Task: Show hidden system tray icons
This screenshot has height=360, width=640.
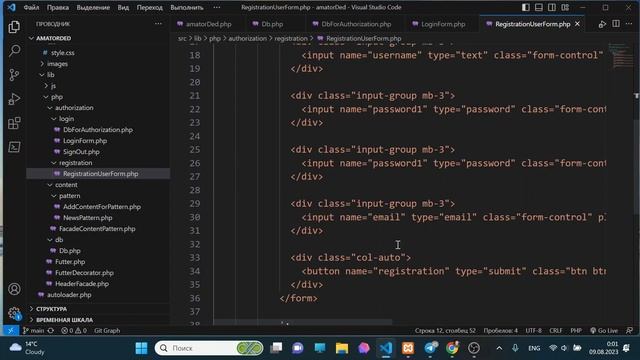Action: click(x=499, y=348)
